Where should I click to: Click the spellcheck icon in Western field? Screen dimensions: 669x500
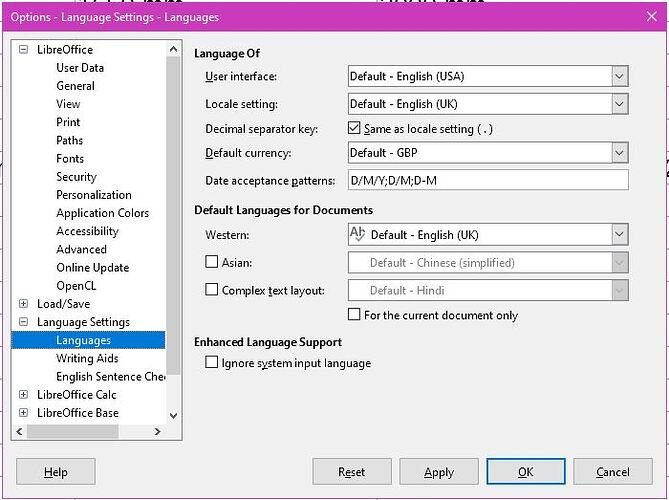[x=358, y=234]
